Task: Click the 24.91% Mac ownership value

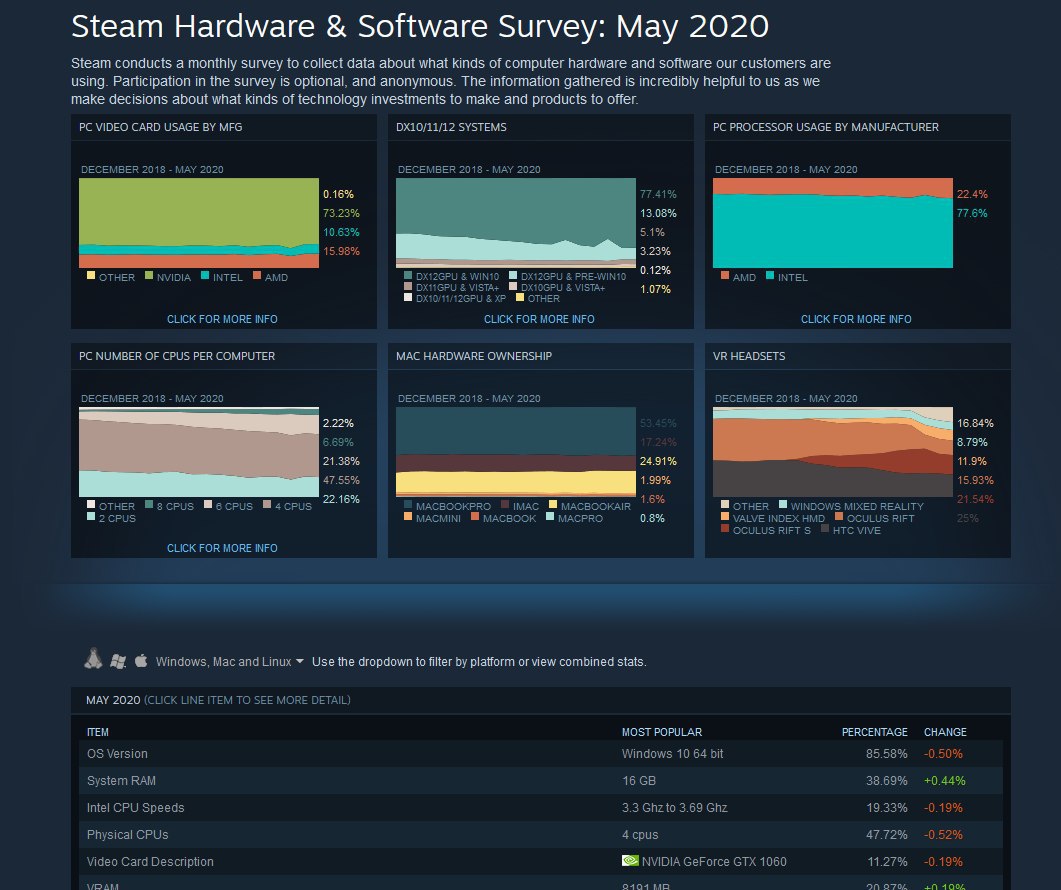Action: coord(658,461)
